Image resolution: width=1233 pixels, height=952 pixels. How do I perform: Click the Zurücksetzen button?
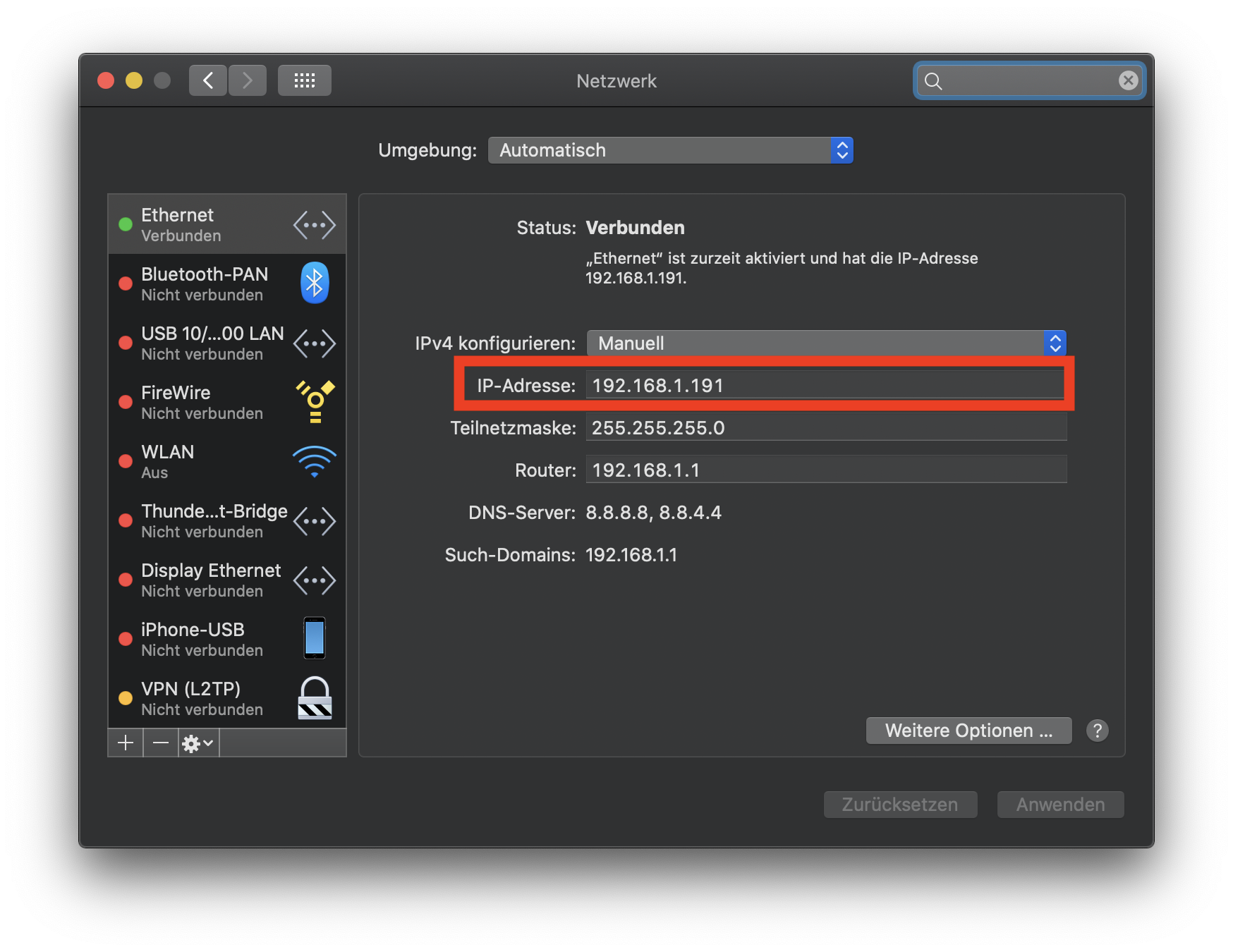900,805
